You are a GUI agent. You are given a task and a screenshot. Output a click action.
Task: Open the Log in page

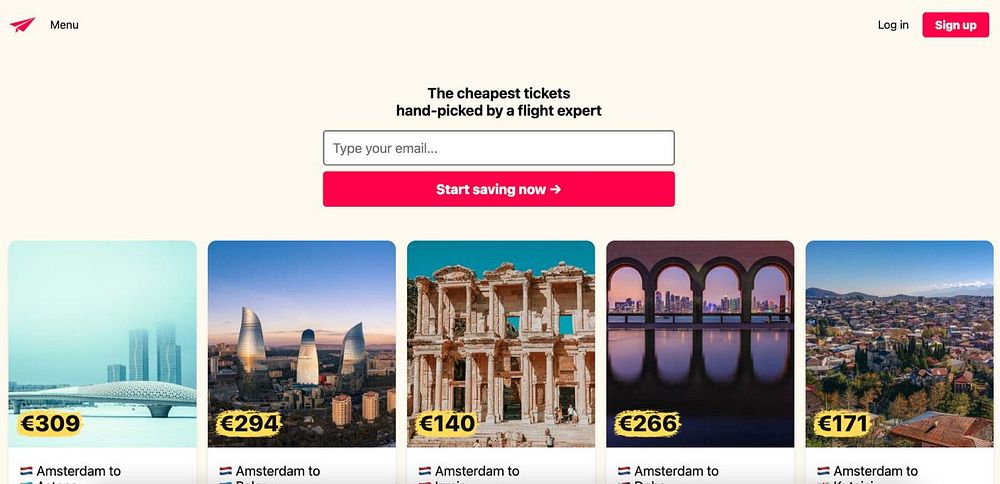tap(893, 25)
